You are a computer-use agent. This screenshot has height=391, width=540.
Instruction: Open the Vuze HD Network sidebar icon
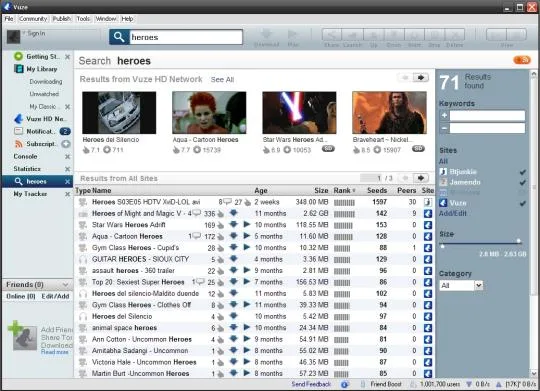[x=19, y=119]
